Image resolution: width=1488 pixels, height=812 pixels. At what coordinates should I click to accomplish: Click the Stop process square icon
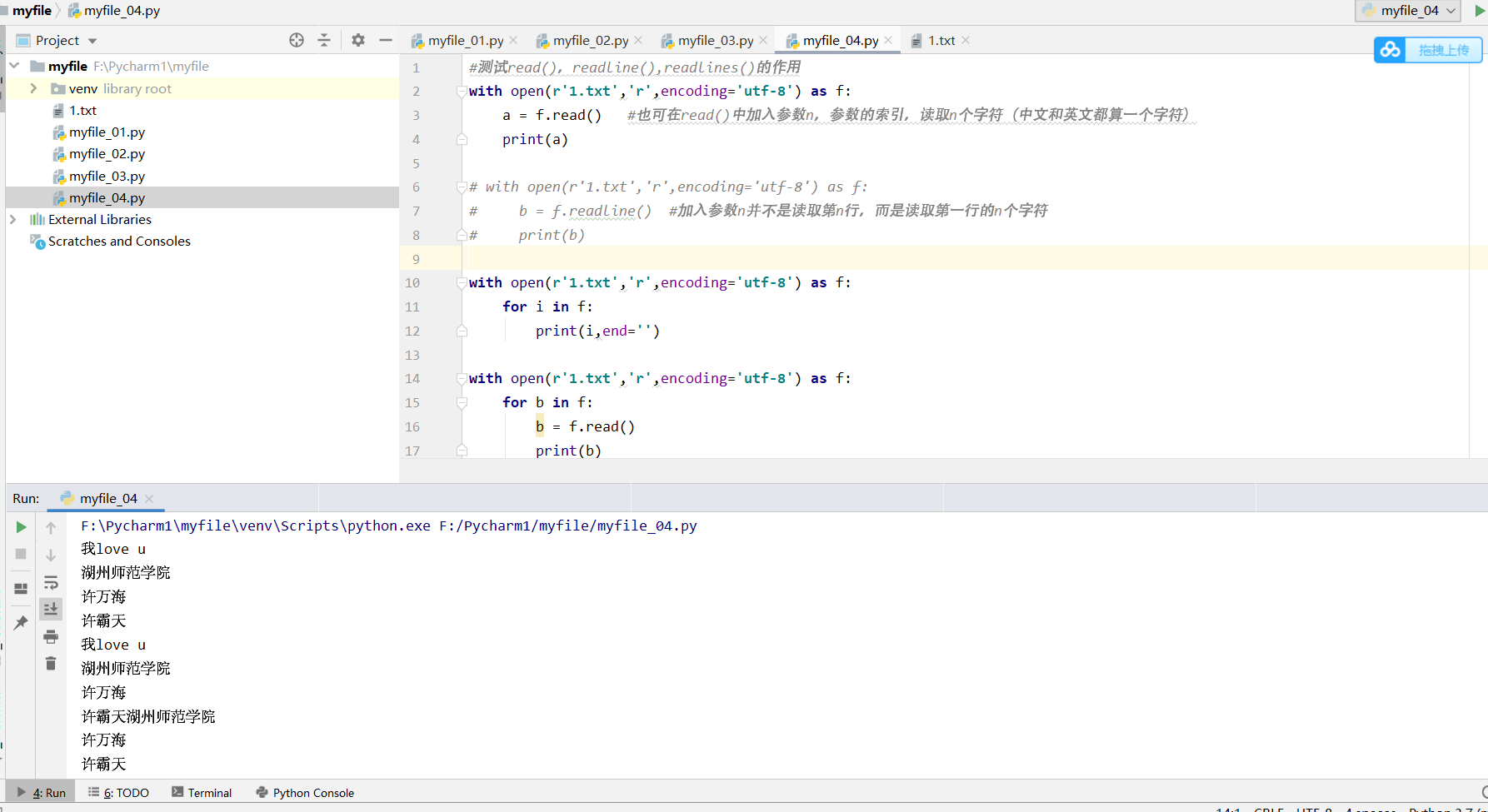pos(21,554)
